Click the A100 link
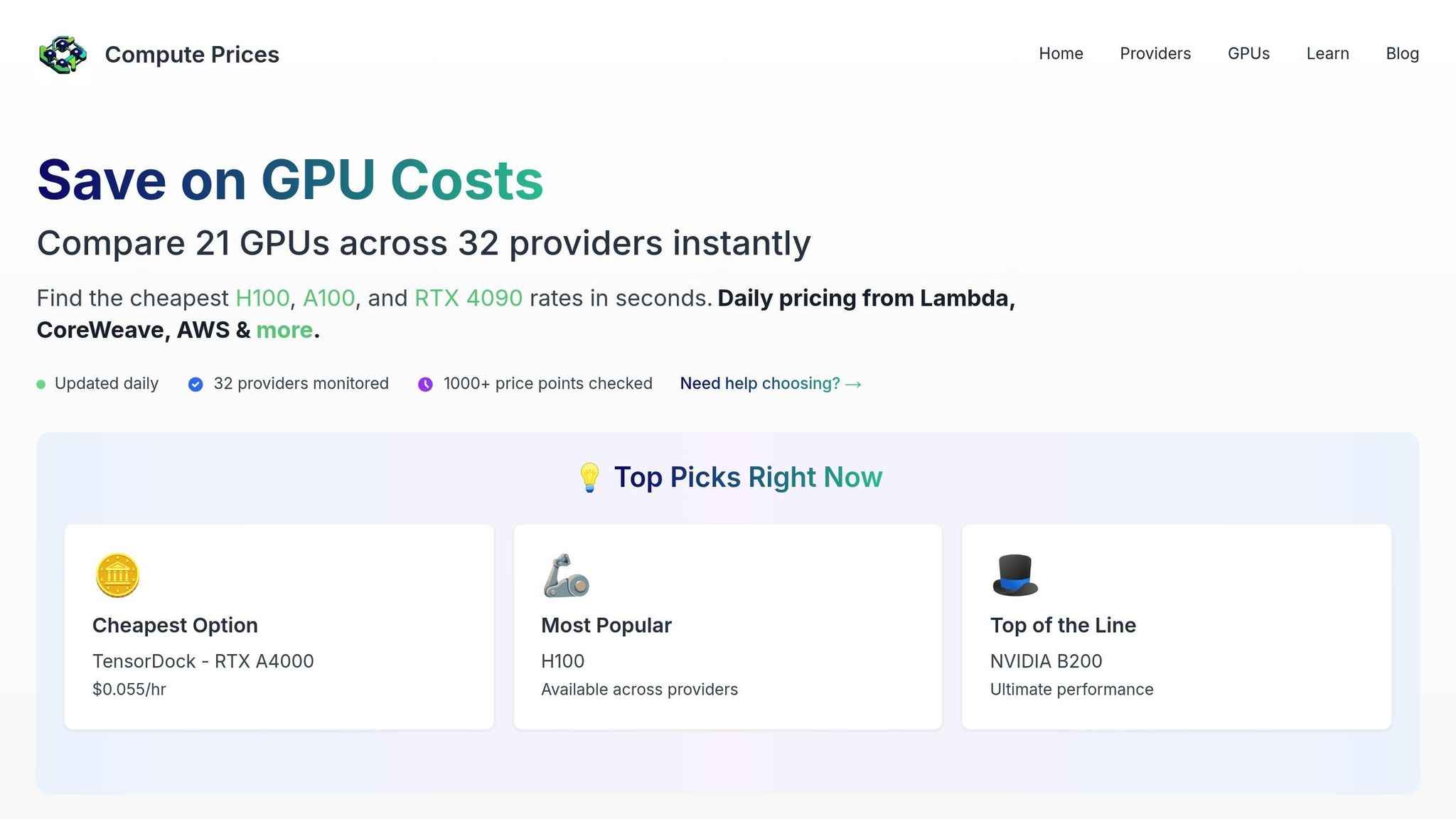Viewport: 1456px width, 819px height. (328, 298)
